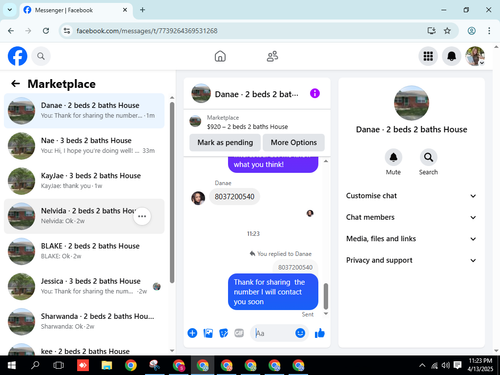Click the 8037200540 message from Danae
Screen dimensions: 500x375
[234, 197]
